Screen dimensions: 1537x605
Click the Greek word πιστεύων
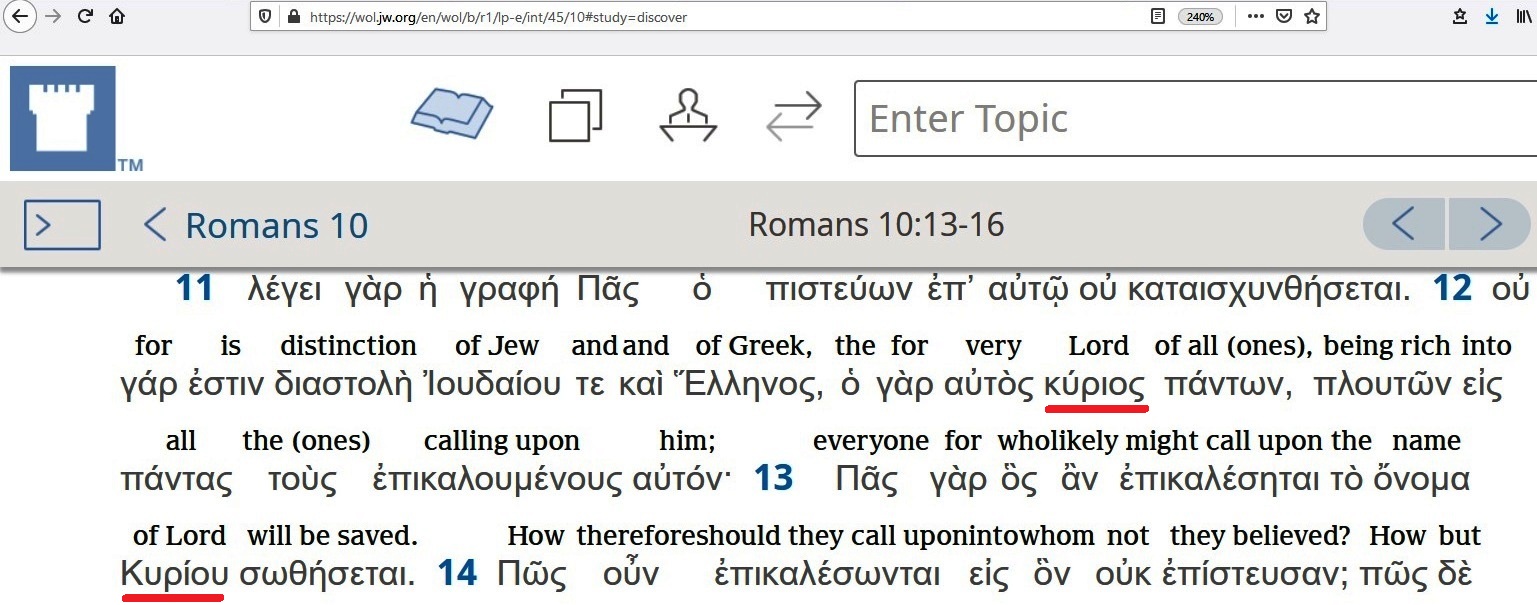[x=839, y=291]
